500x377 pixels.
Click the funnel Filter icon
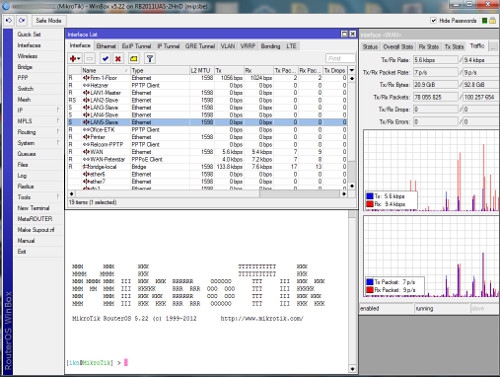(x=150, y=59)
